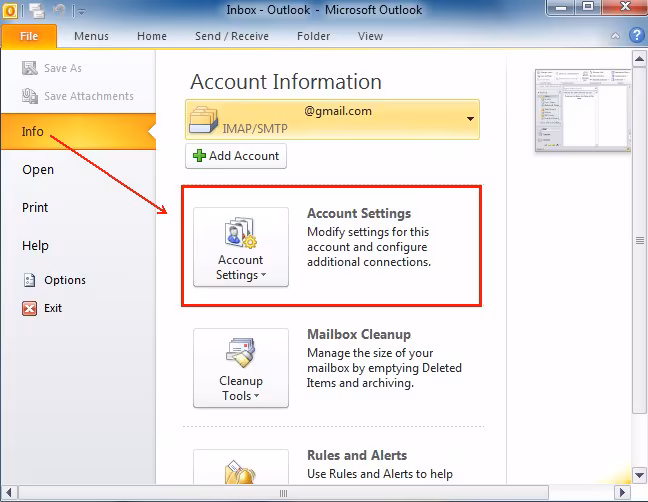Click the Options icon
This screenshot has height=502, width=648.
29,280
